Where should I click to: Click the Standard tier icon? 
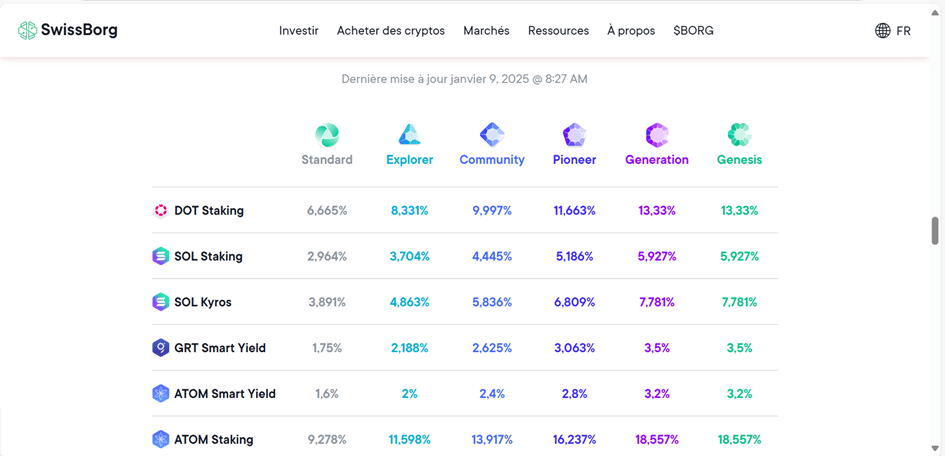(327, 135)
